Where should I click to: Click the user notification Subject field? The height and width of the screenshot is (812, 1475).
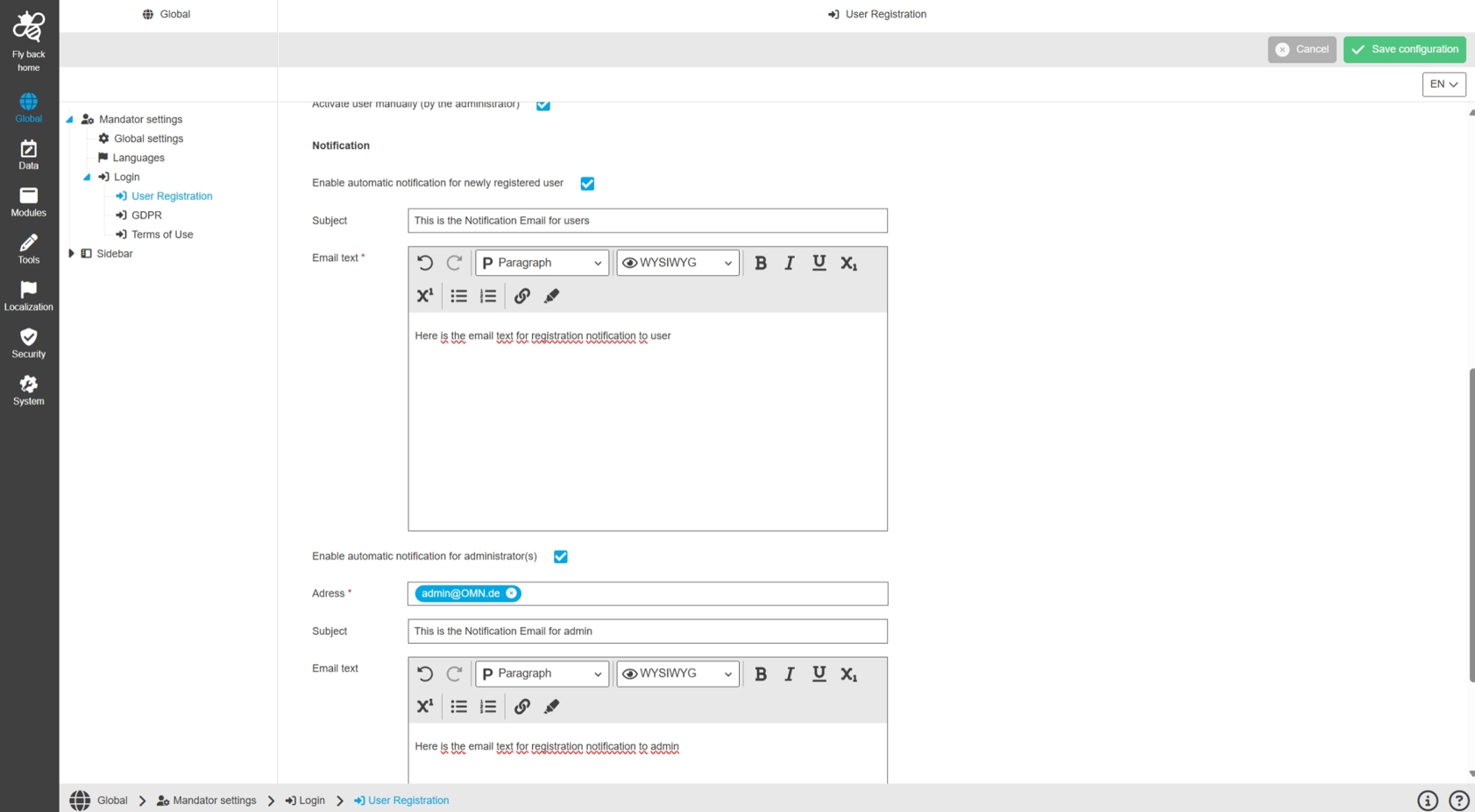tap(648, 221)
